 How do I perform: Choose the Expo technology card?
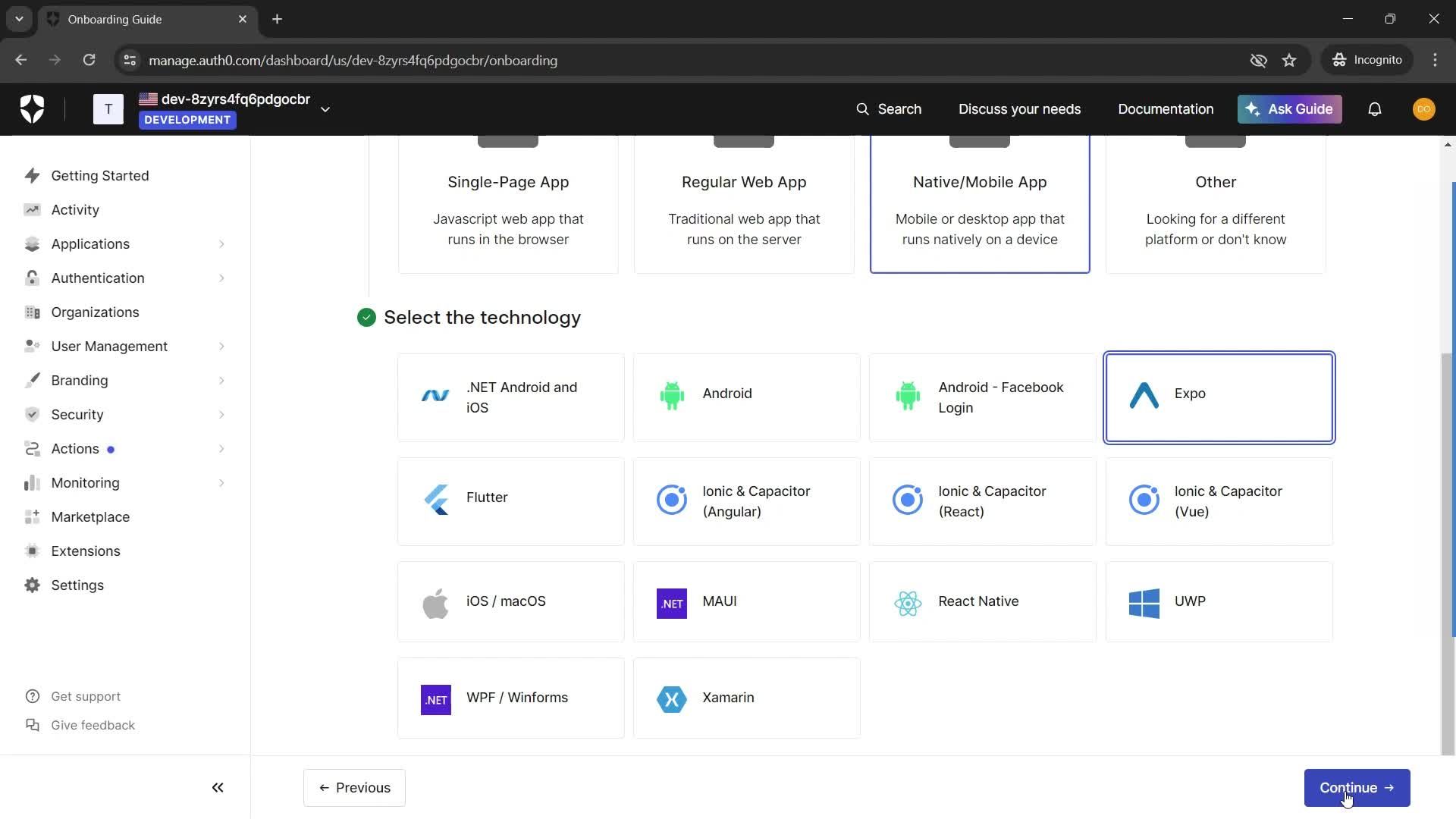click(x=1219, y=397)
